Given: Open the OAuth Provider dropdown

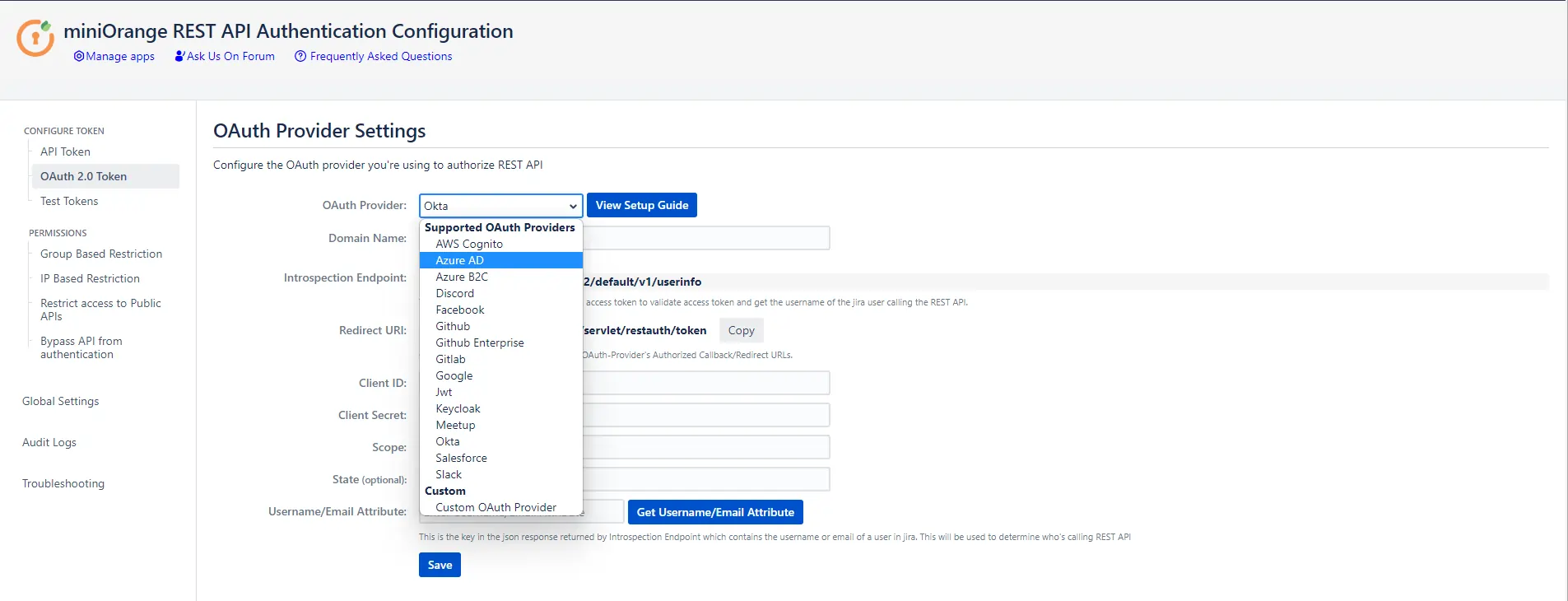Looking at the screenshot, I should (x=500, y=206).
